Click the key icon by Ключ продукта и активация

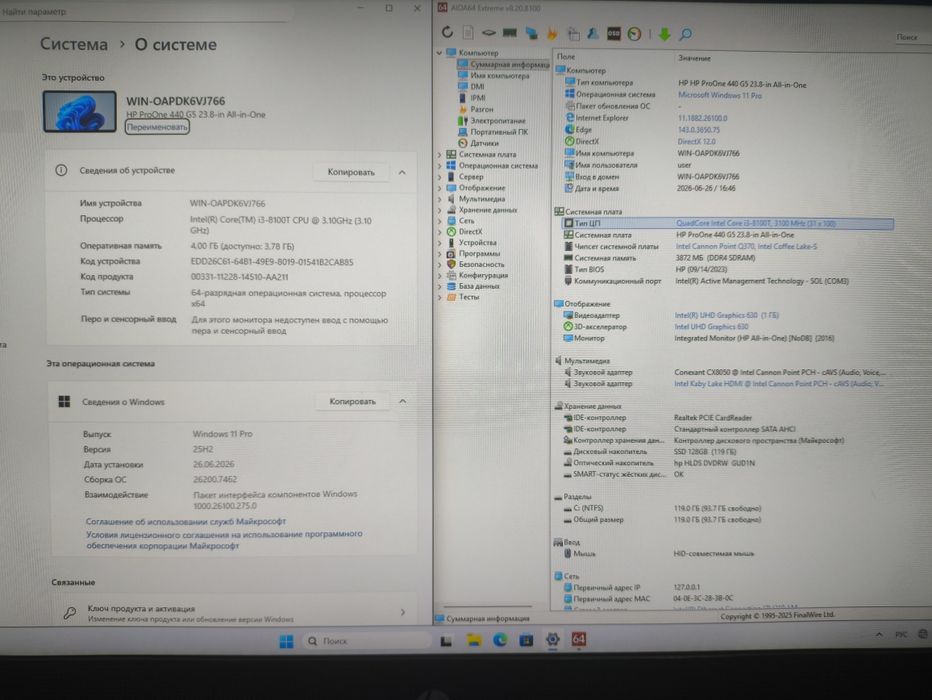70,613
